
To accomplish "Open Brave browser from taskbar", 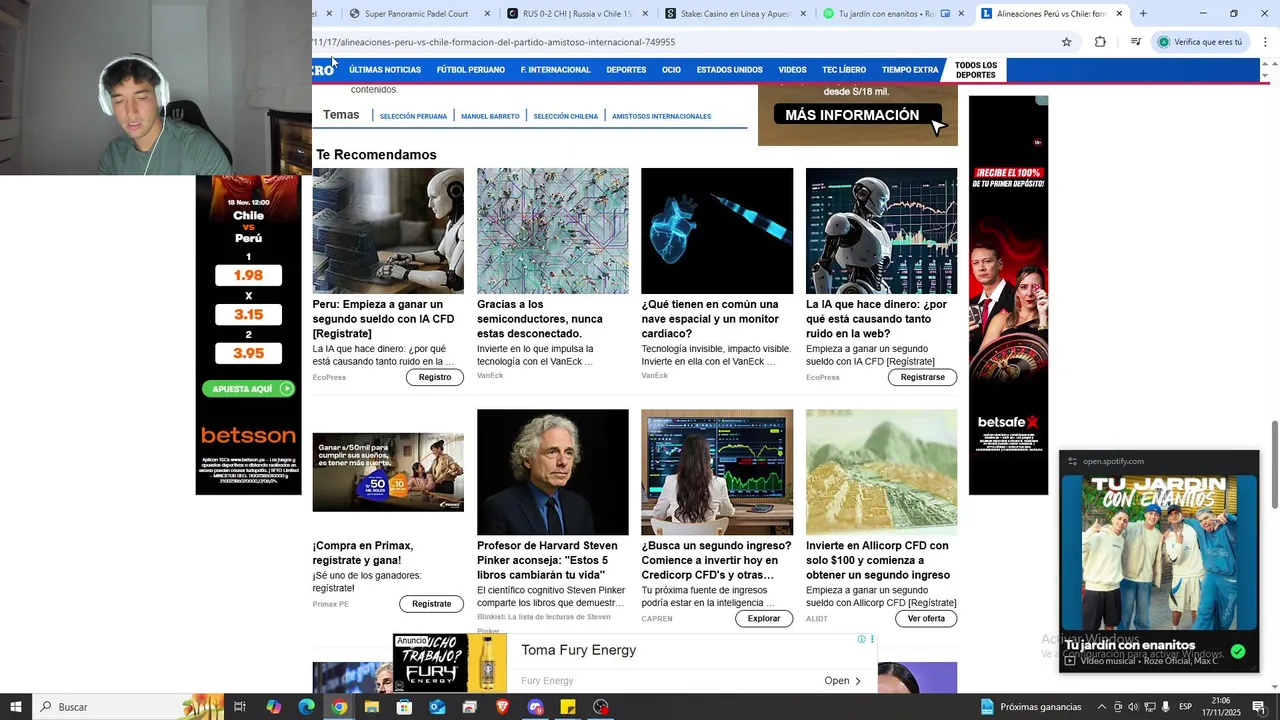I will coord(502,707).
